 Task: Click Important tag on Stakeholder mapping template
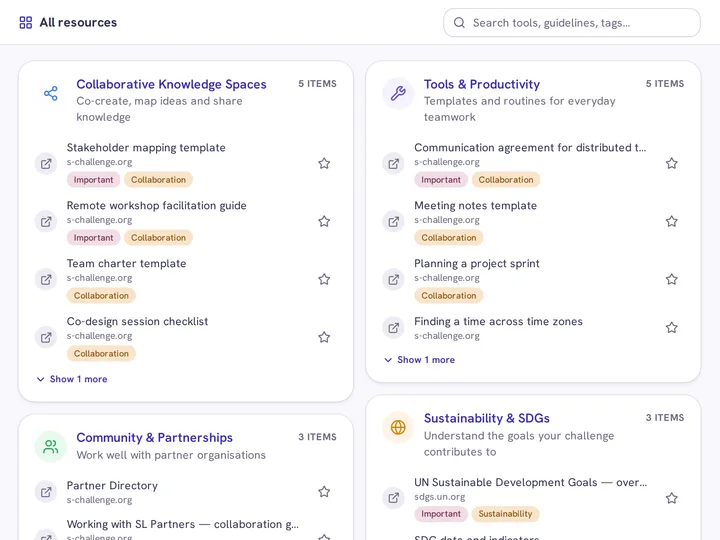[x=93, y=180]
